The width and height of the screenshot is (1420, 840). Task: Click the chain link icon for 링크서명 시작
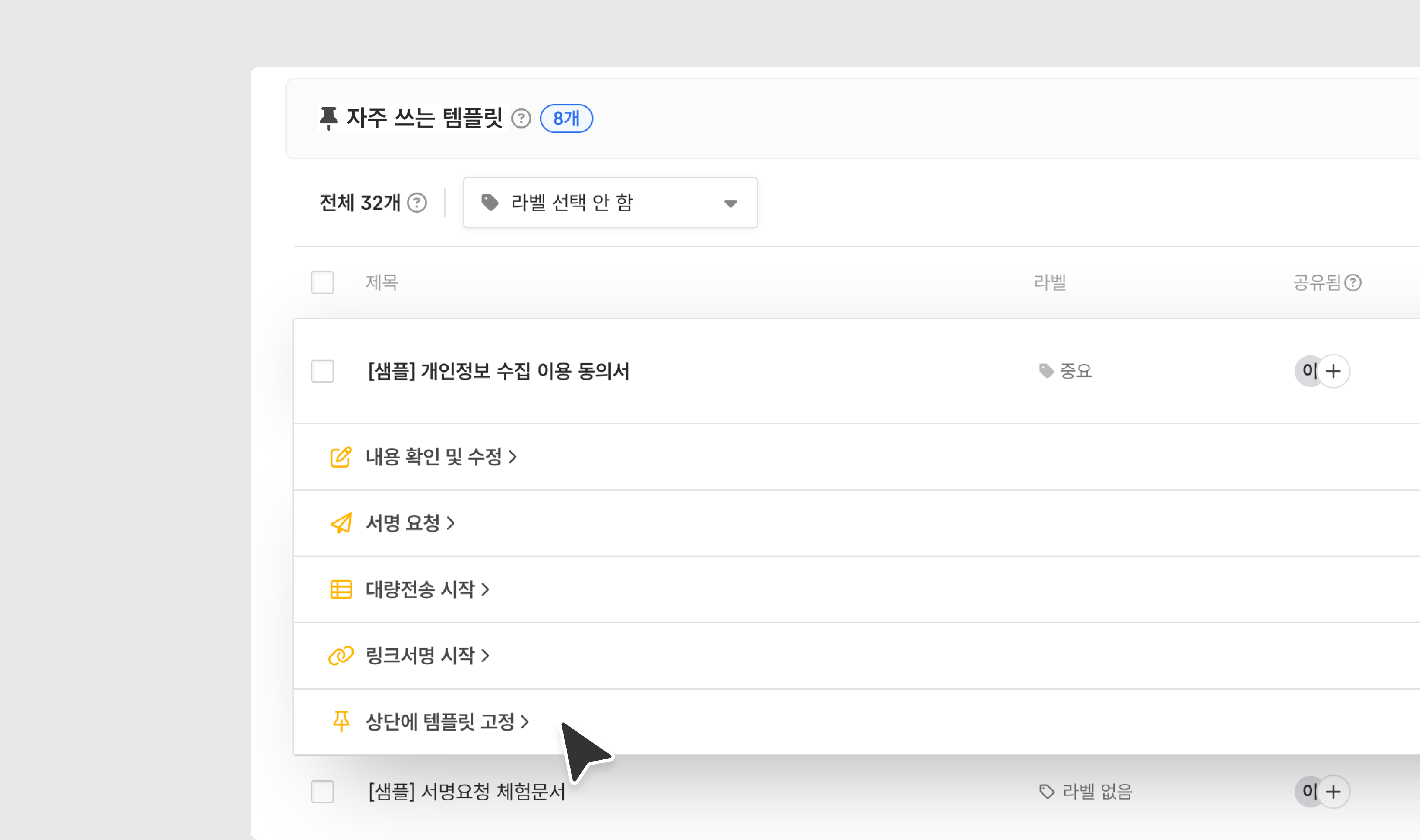click(x=341, y=656)
